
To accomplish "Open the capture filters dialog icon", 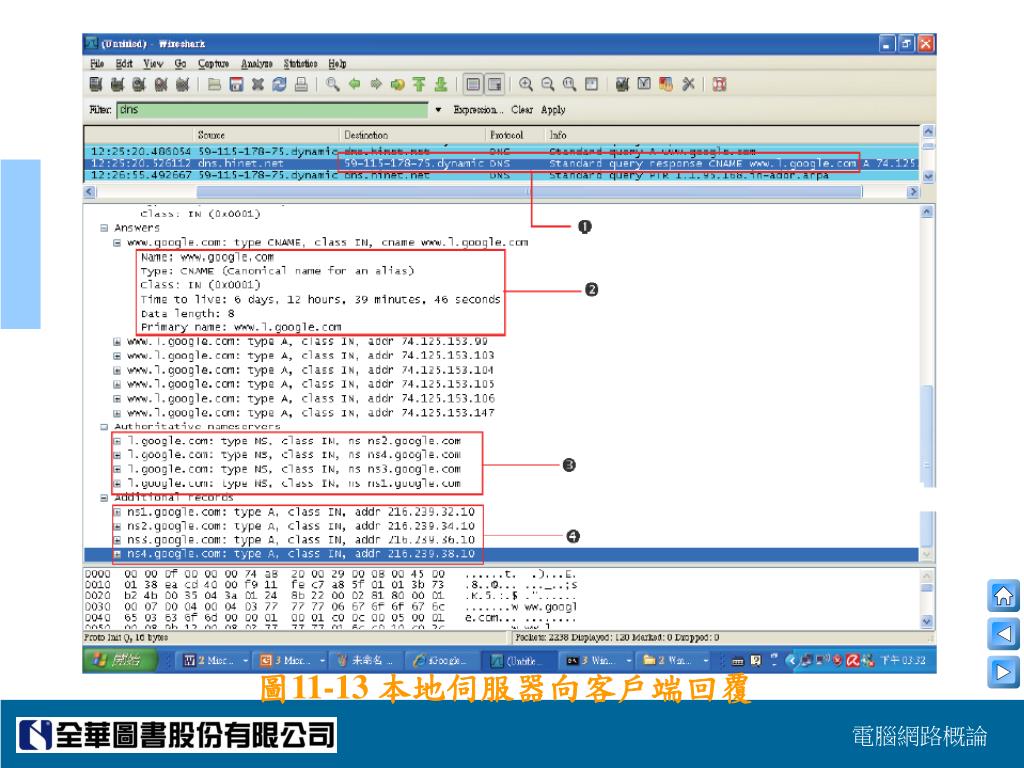I will click(622, 84).
